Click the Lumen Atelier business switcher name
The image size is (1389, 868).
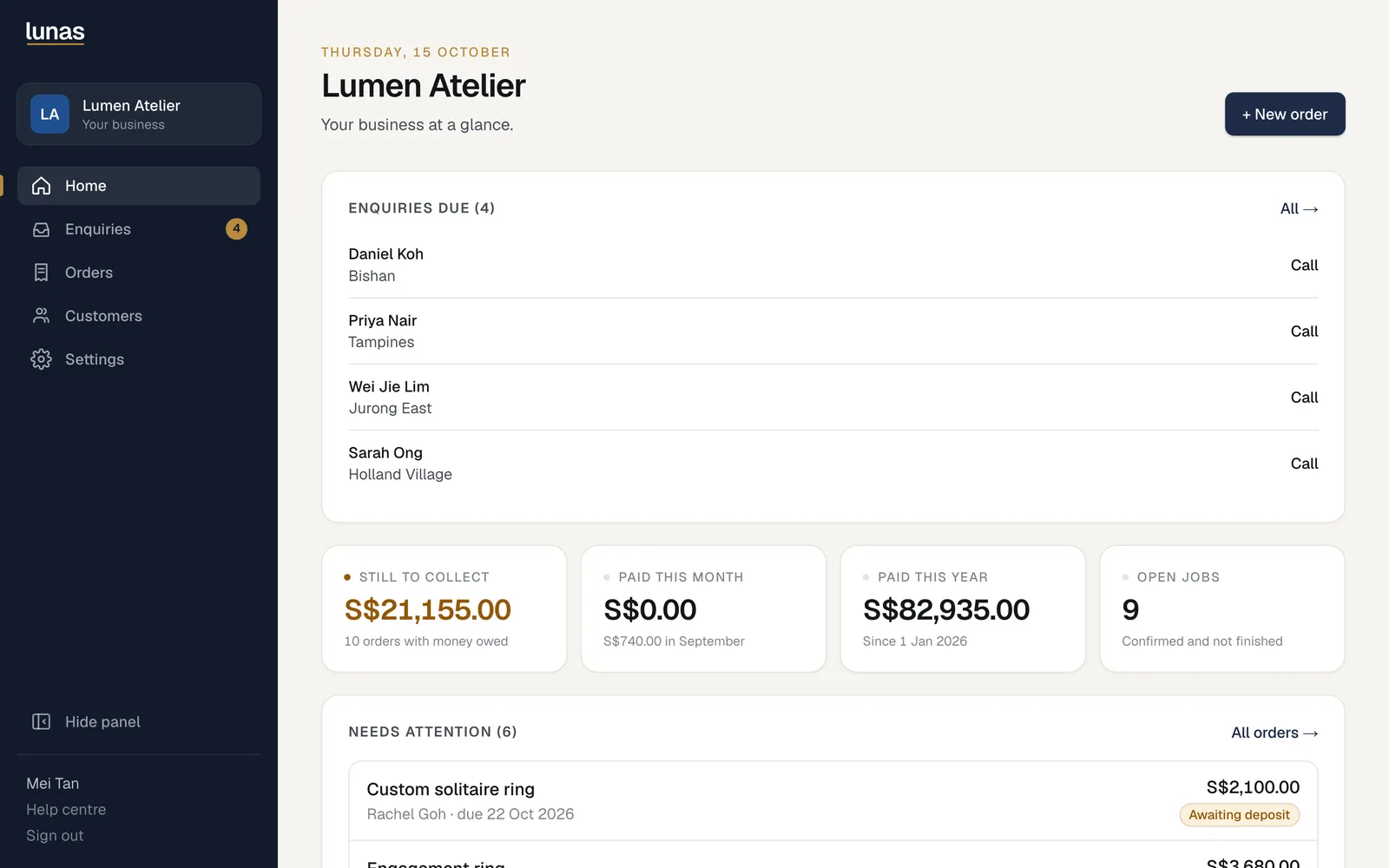pyautogui.click(x=131, y=106)
